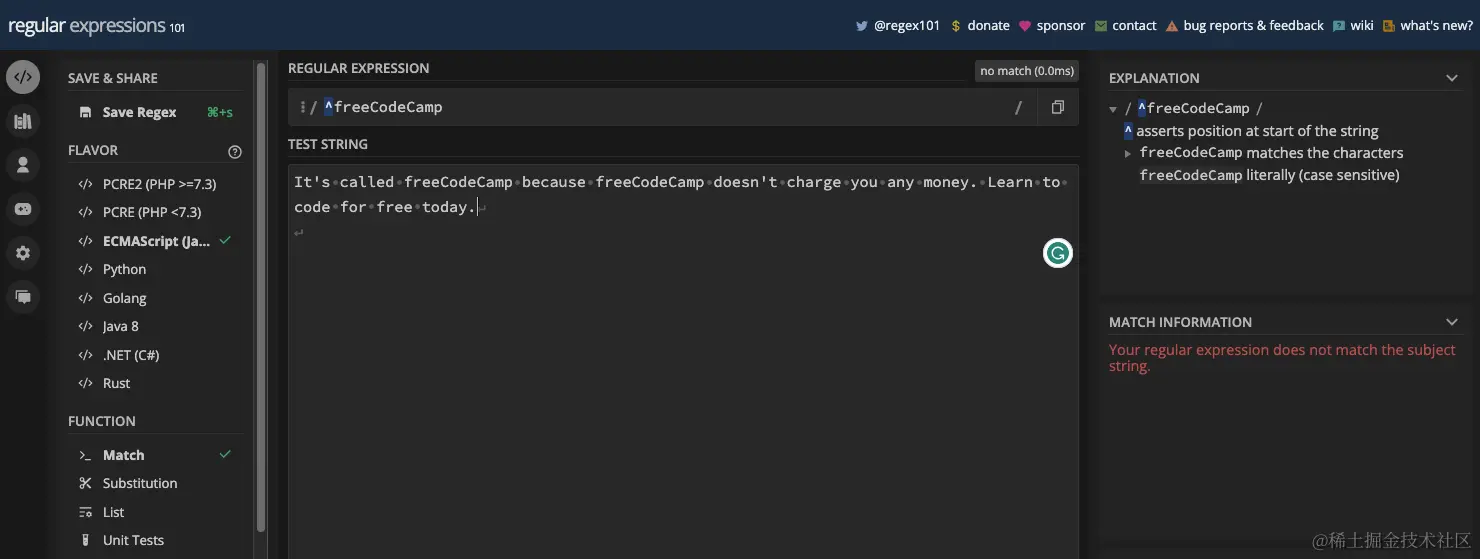This screenshot has height=559, width=1480.
Task: Copy regex using the clipboard icon
Action: [1057, 107]
